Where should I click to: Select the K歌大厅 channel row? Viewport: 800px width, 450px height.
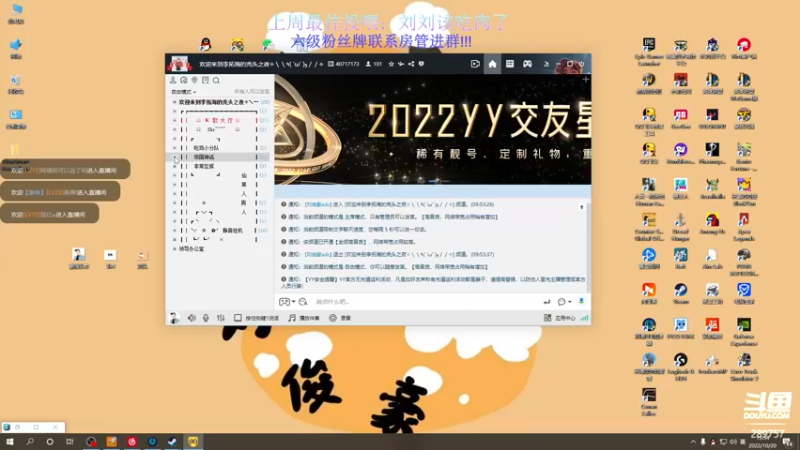coord(220,120)
